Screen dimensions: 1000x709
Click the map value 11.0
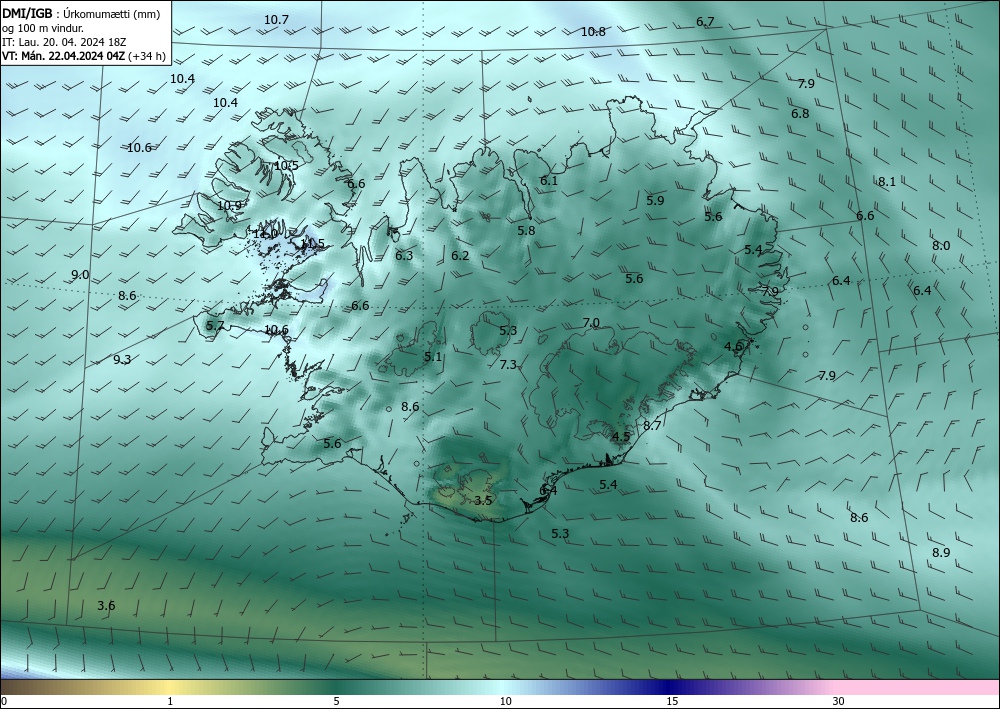[265, 234]
